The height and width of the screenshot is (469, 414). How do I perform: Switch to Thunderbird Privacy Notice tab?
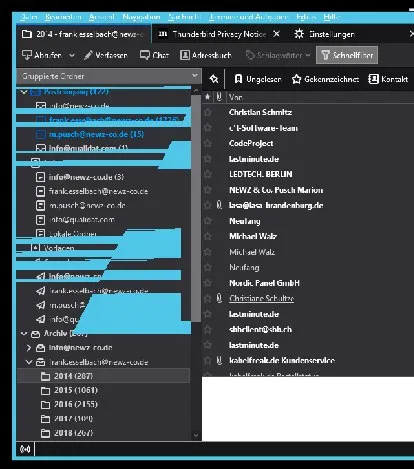pos(219,34)
